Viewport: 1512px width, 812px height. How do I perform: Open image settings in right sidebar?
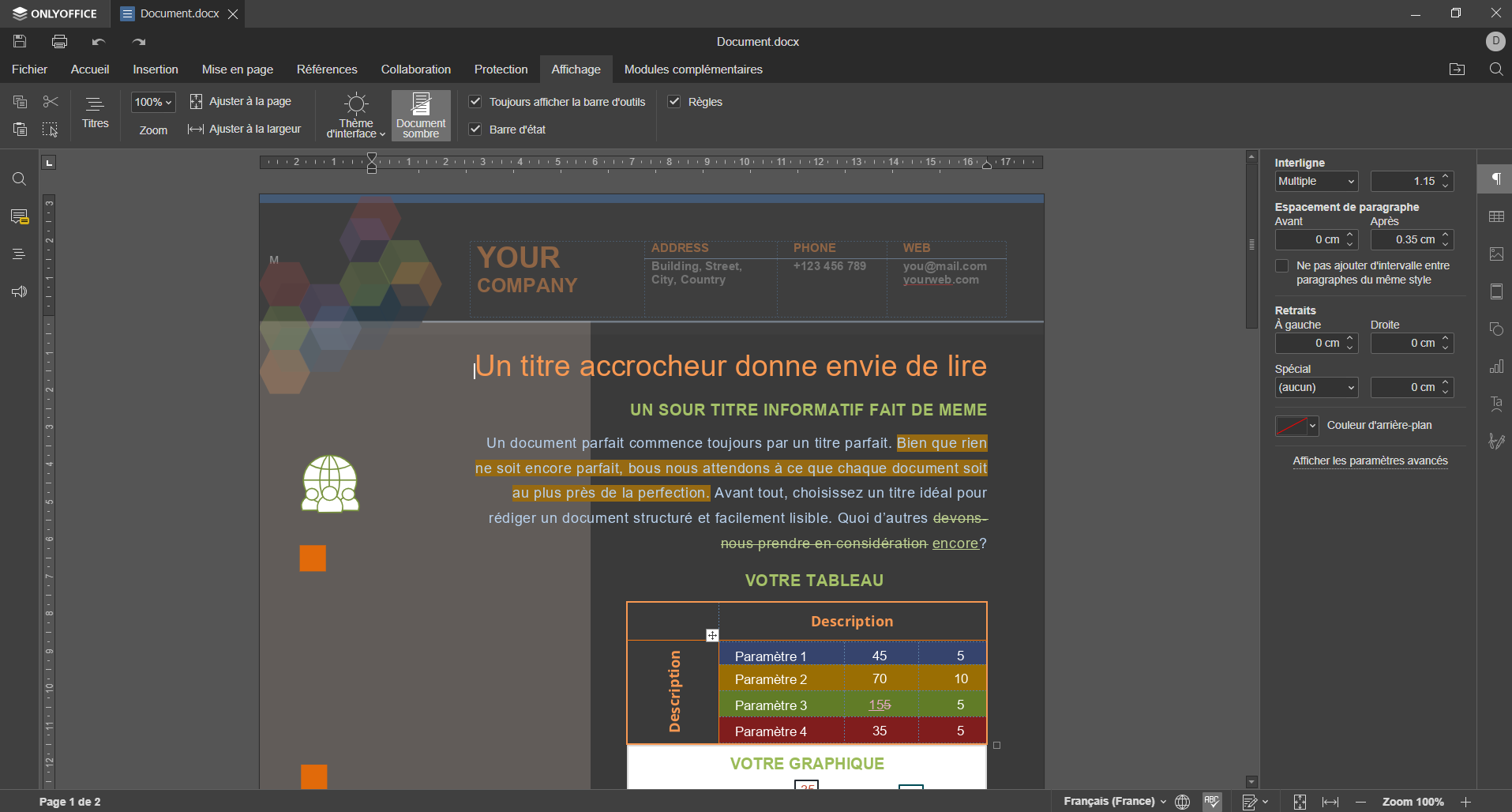tap(1496, 254)
